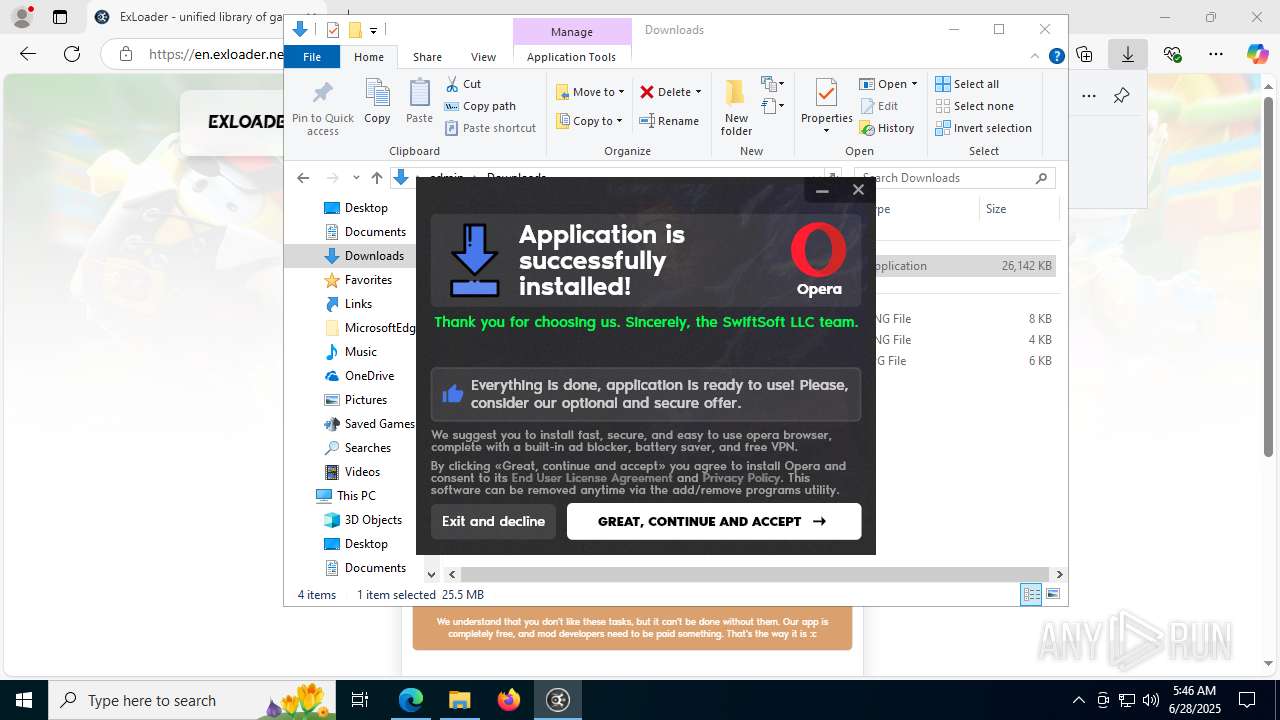This screenshot has width=1280, height=720.
Task: Open the End User License Agreement link
Action: click(592, 478)
